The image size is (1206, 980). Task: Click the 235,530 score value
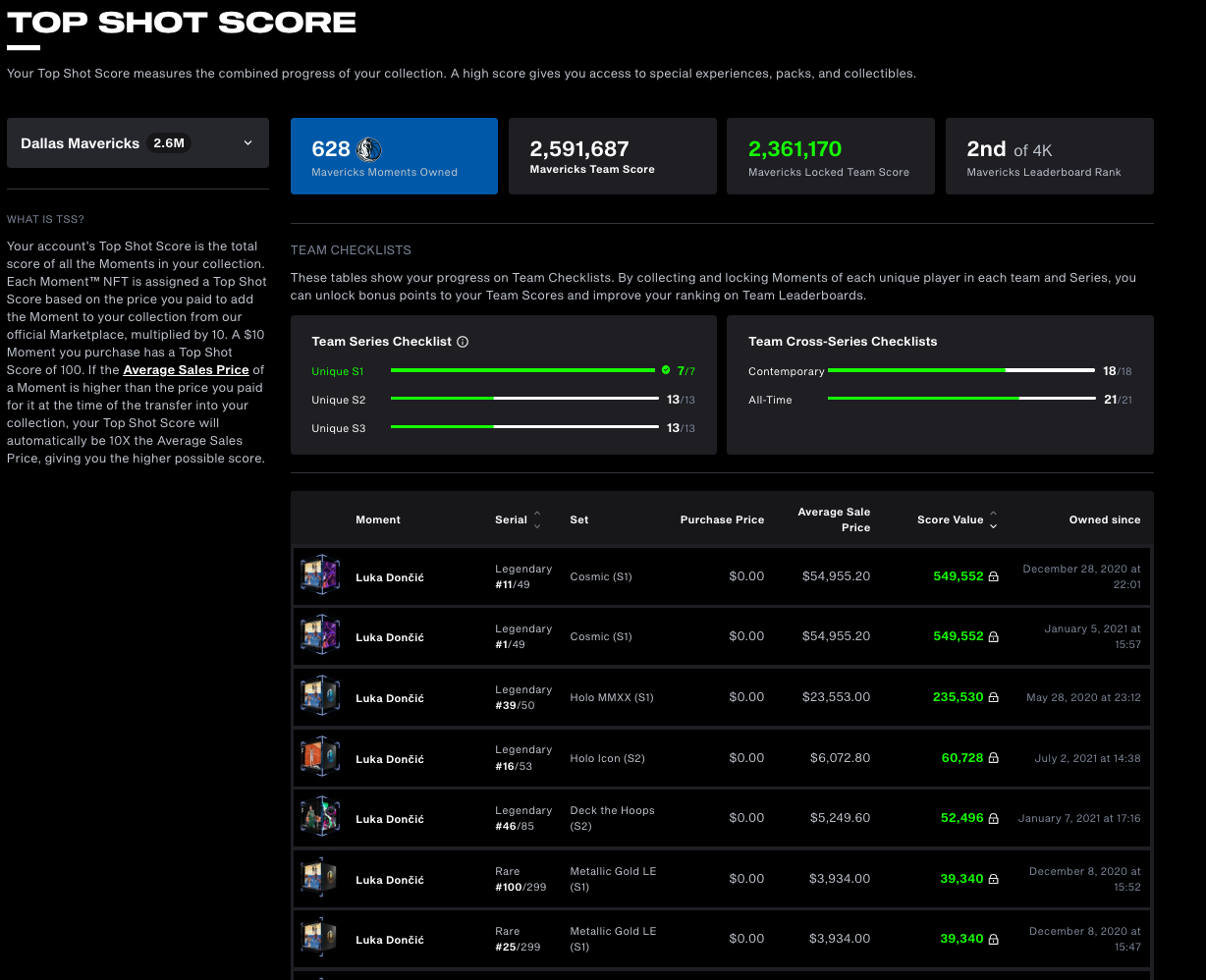point(958,697)
